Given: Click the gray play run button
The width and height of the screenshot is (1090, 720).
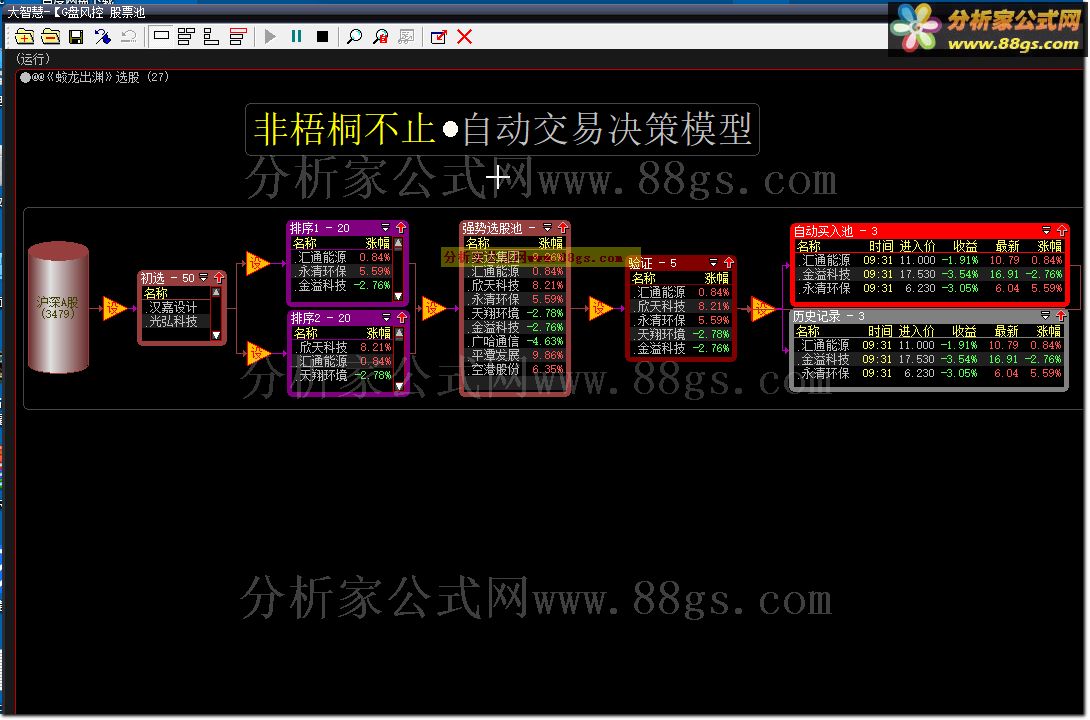Looking at the screenshot, I should [270, 37].
